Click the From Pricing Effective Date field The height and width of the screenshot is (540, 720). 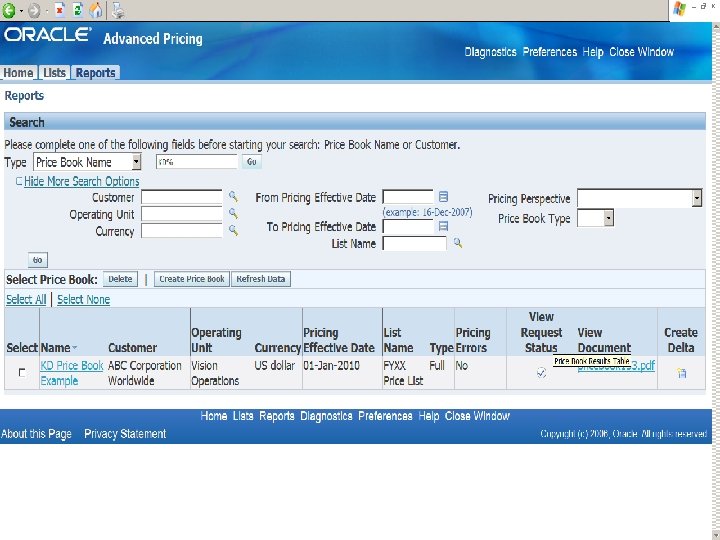[x=408, y=197]
